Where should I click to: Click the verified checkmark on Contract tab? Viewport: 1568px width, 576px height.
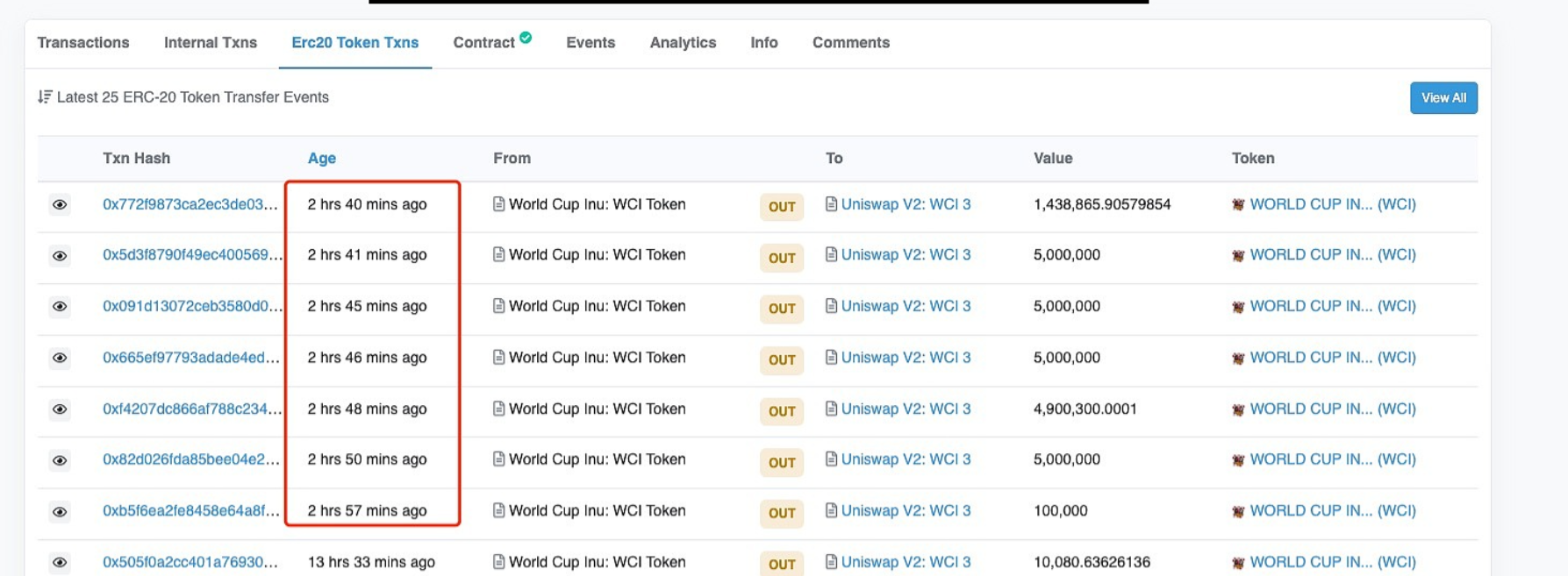(x=526, y=38)
